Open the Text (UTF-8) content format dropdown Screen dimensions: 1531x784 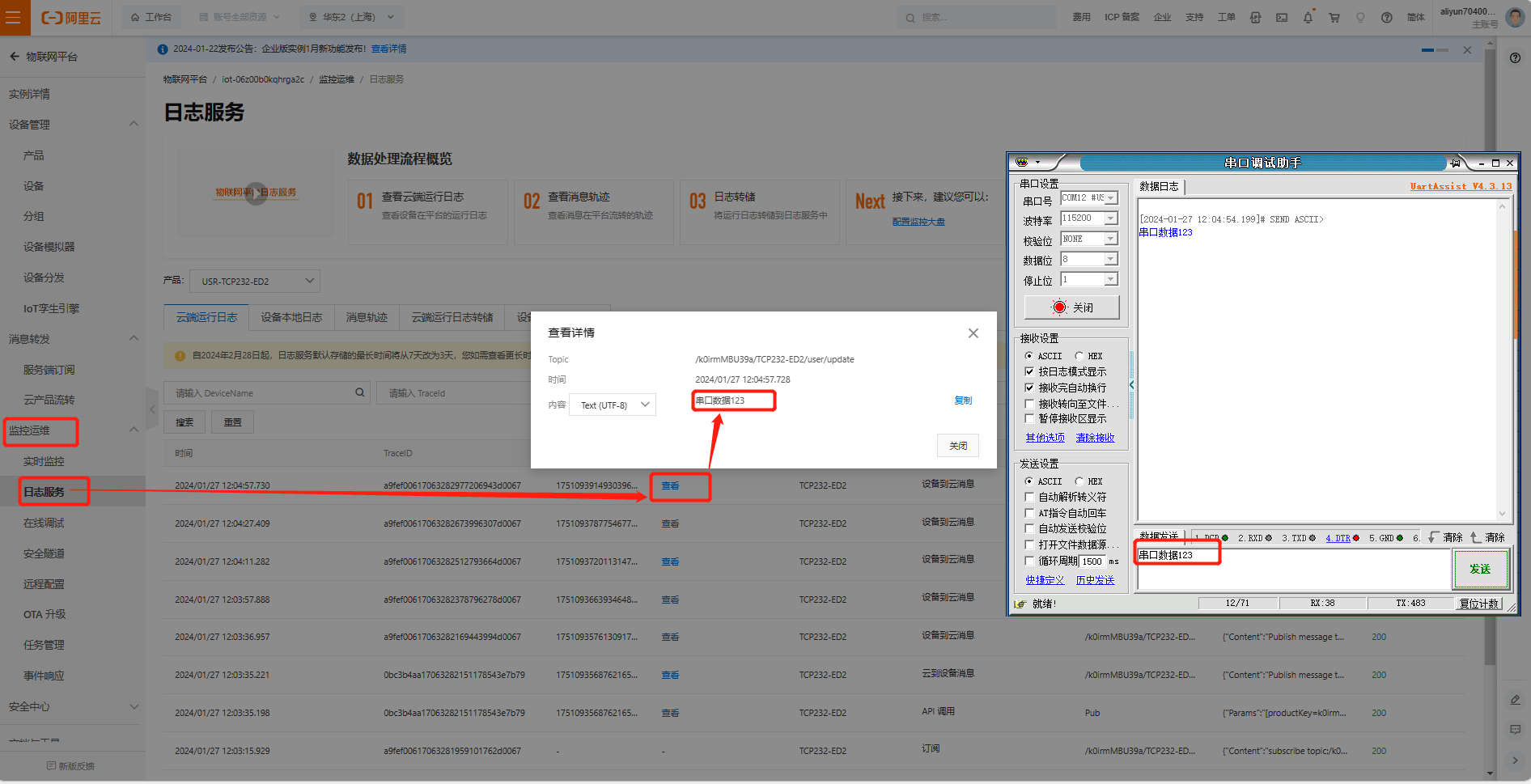[613, 405]
